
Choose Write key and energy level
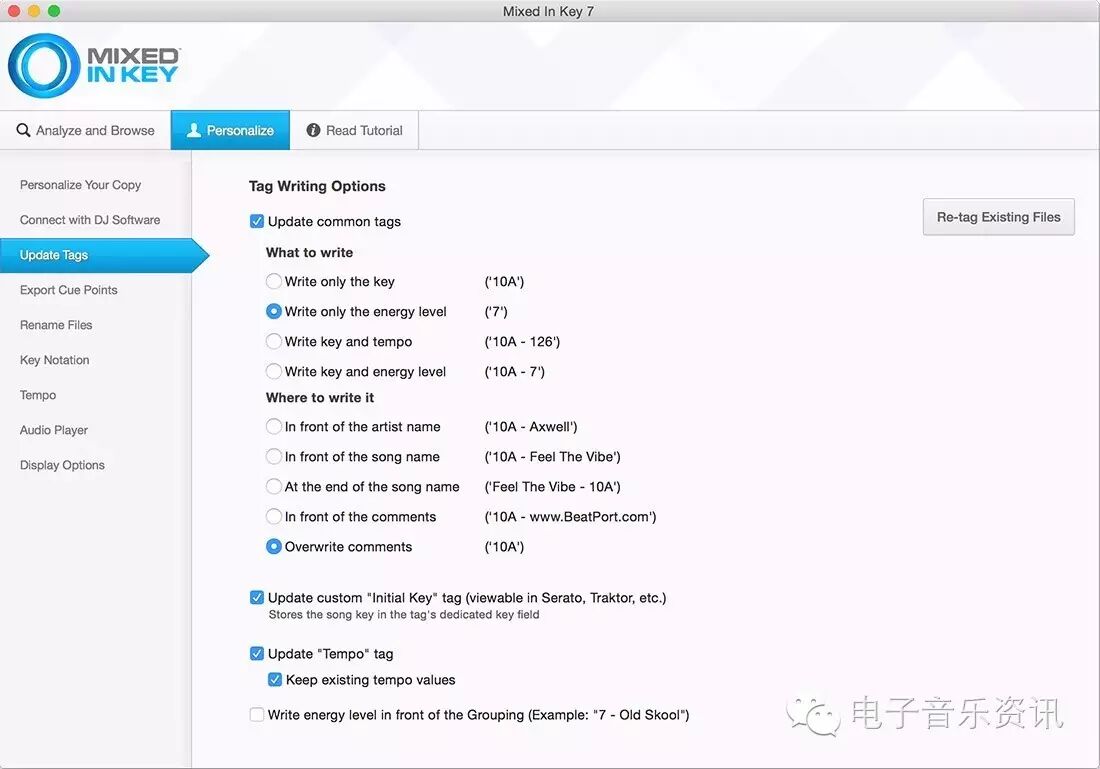(x=274, y=372)
